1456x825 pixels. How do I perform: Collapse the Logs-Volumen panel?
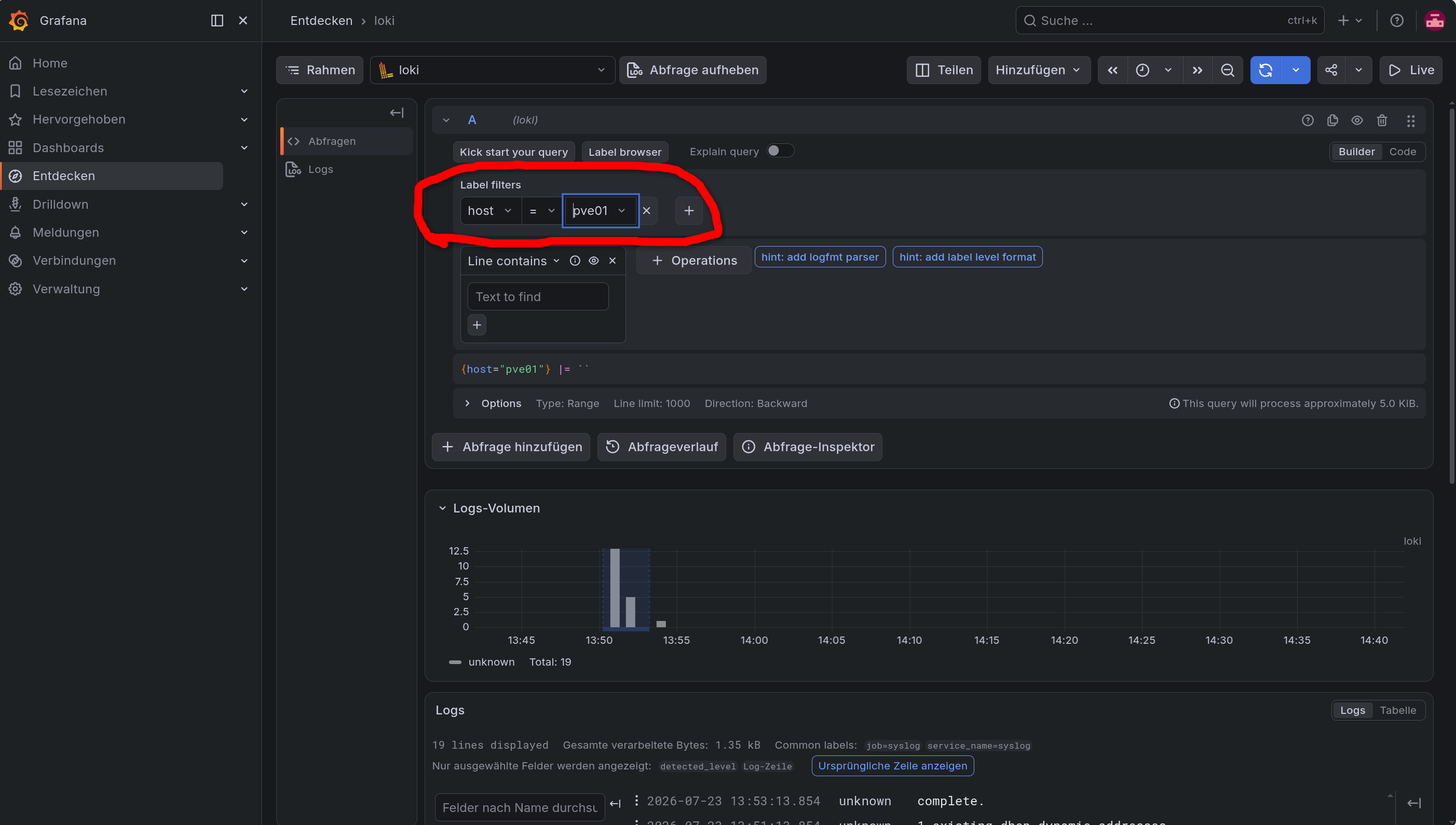(442, 508)
